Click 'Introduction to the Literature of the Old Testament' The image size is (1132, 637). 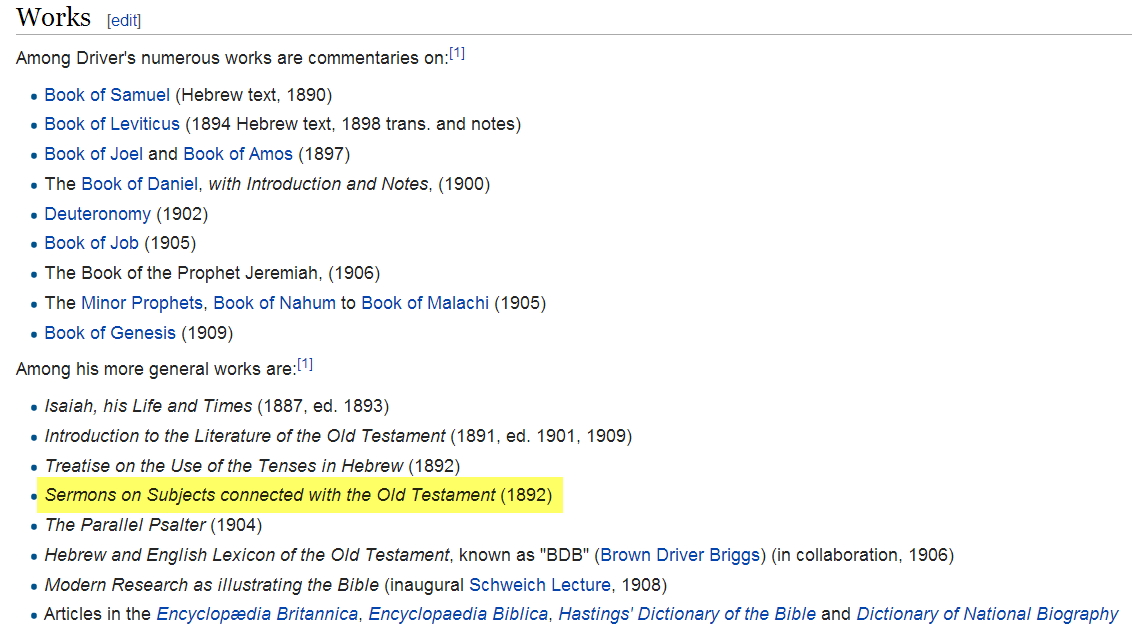click(x=245, y=436)
